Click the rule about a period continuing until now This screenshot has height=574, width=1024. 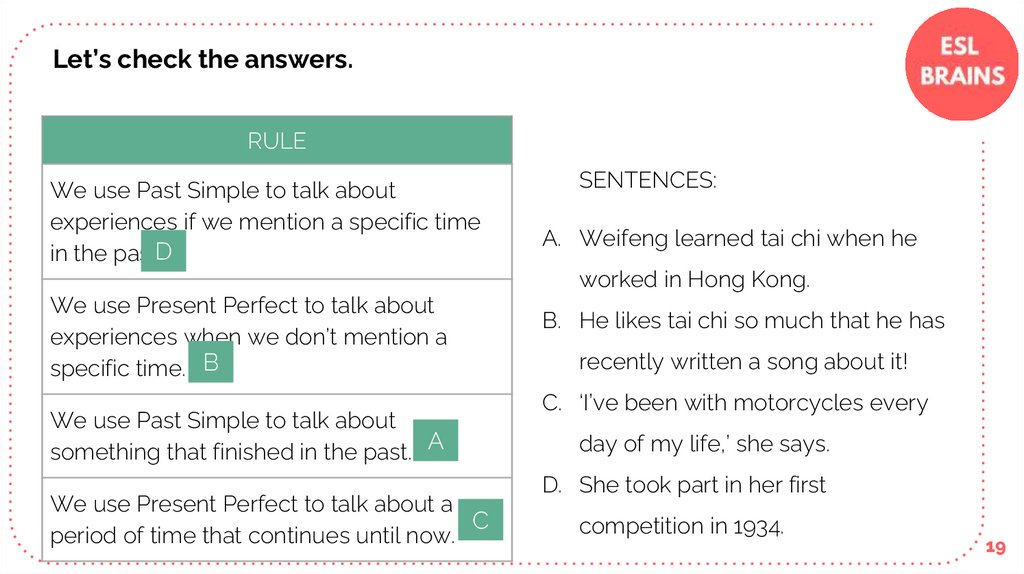(x=250, y=519)
